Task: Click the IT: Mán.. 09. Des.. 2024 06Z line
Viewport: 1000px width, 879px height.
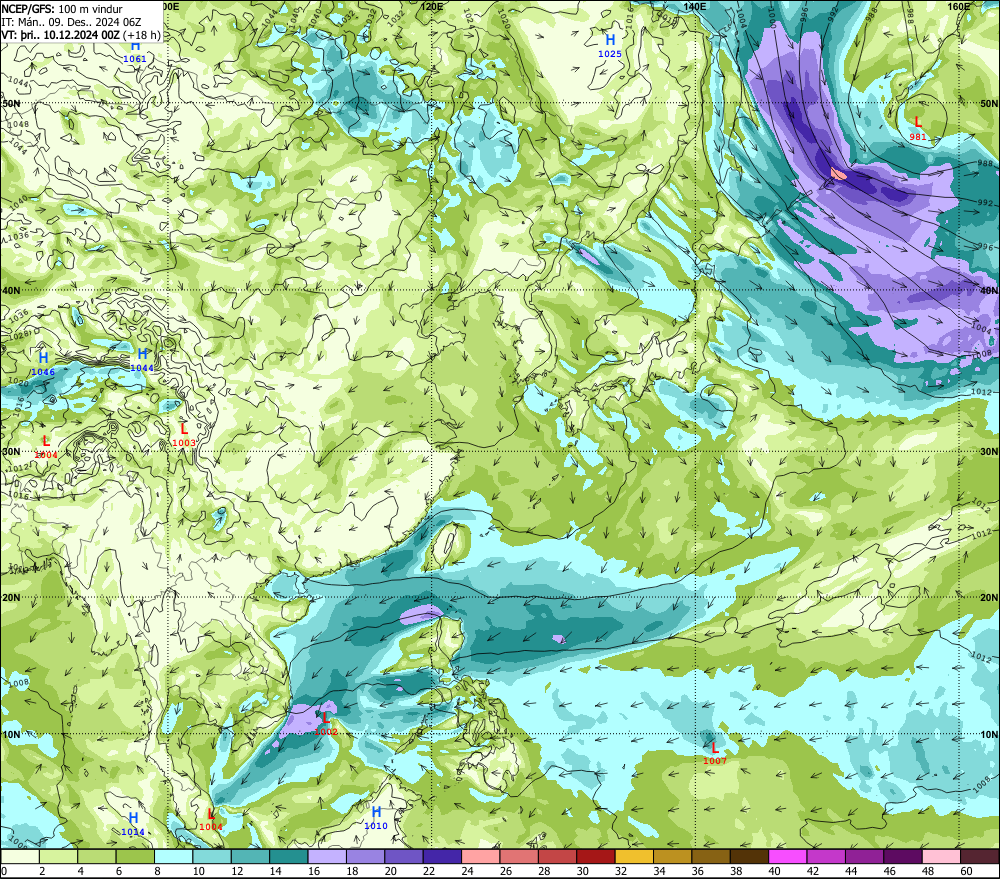Action: point(71,22)
